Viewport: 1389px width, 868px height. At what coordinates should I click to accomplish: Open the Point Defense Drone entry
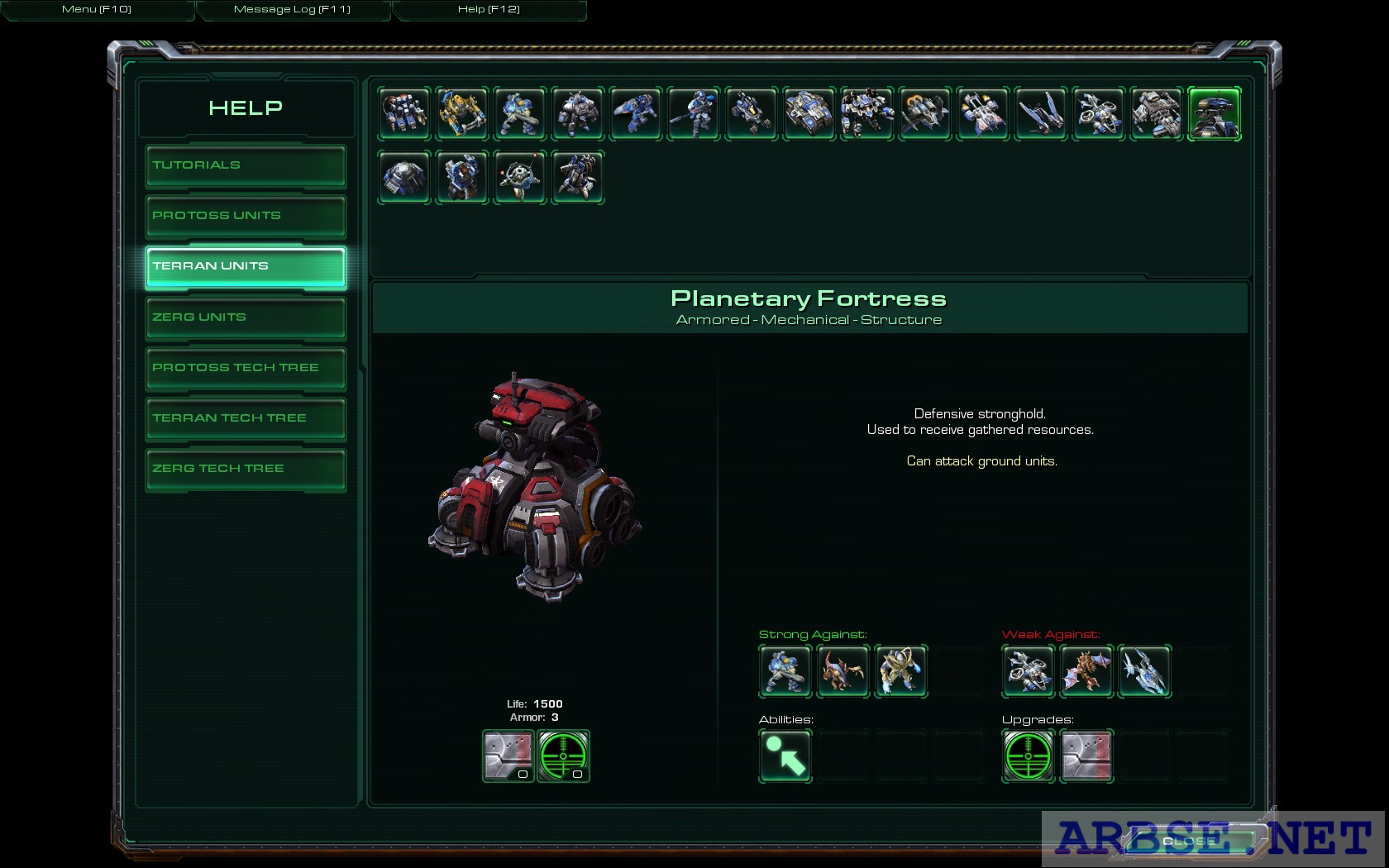520,177
